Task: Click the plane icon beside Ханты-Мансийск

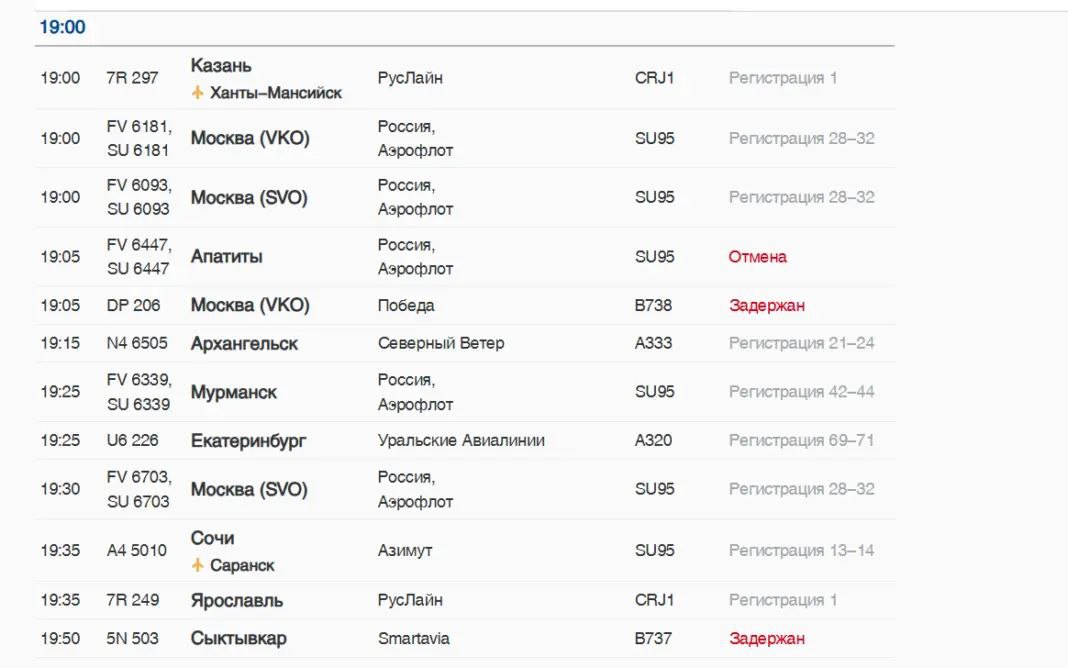Action: 198,93
